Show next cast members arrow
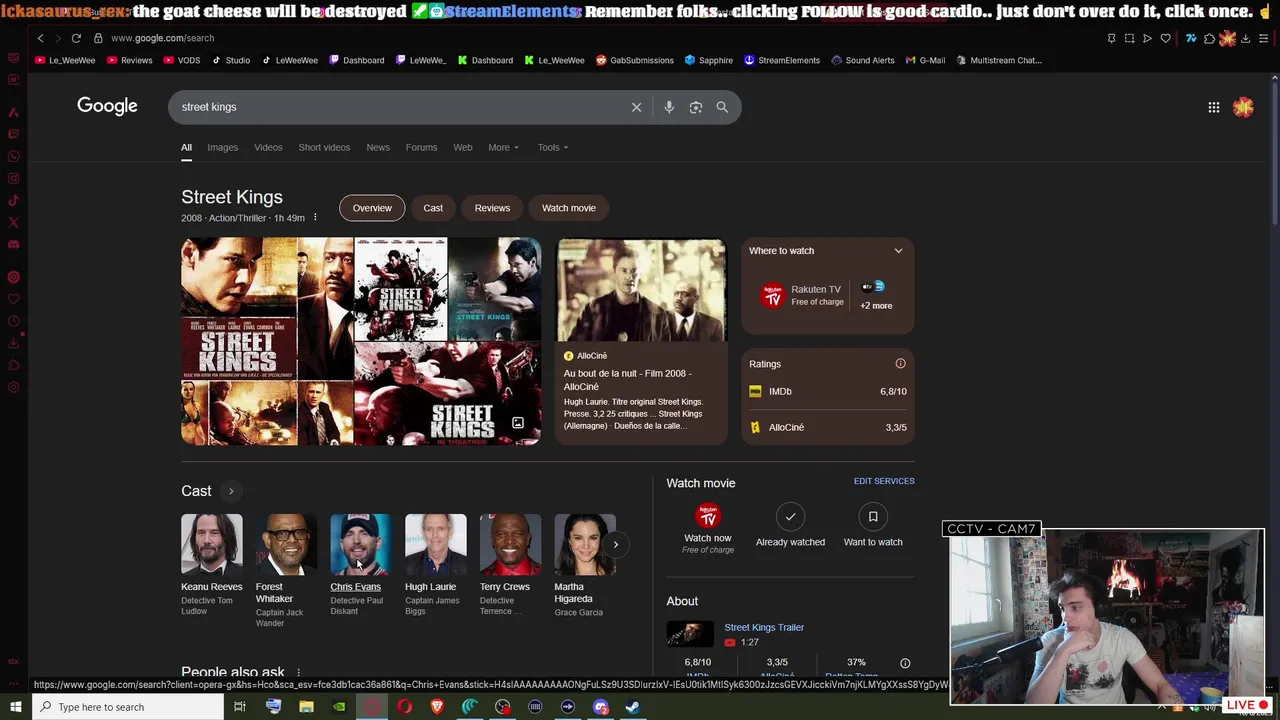 pyautogui.click(x=616, y=545)
